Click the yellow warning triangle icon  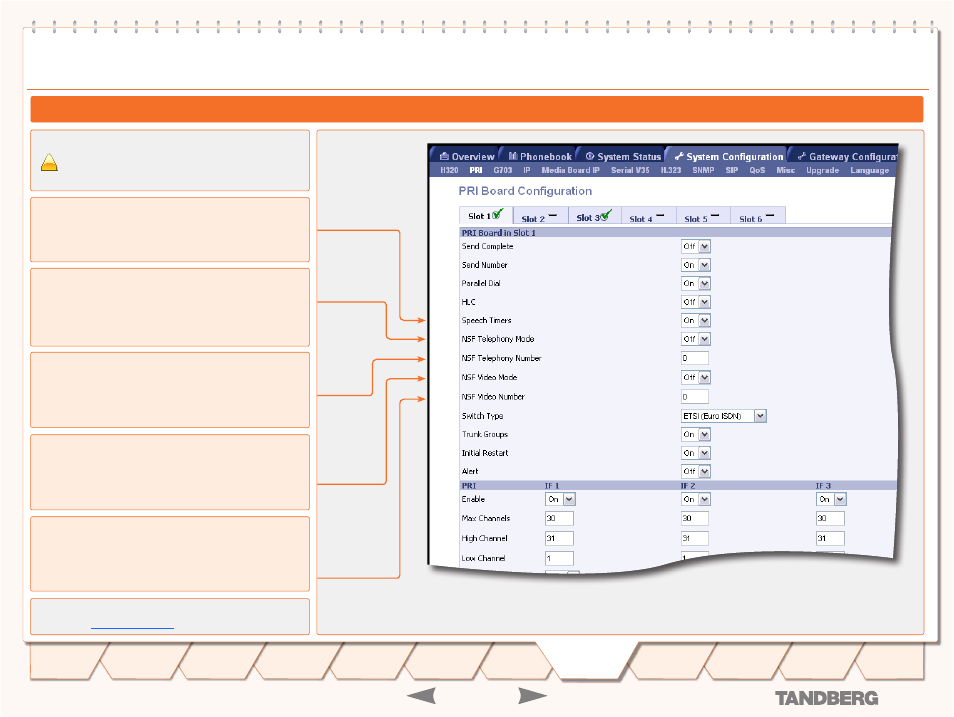pos(49,163)
